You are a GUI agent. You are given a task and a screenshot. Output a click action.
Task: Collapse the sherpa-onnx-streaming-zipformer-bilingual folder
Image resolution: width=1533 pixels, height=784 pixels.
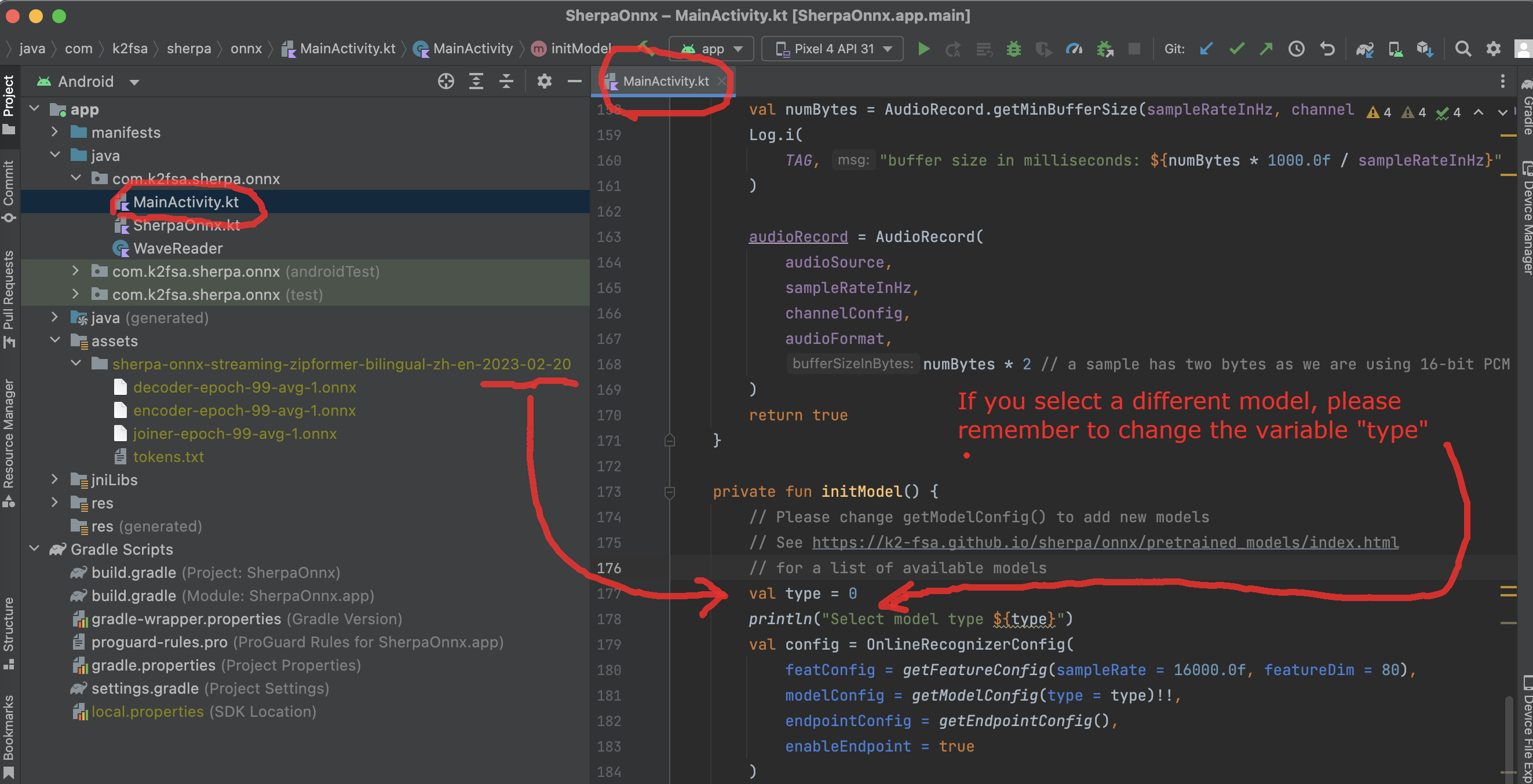(x=75, y=363)
